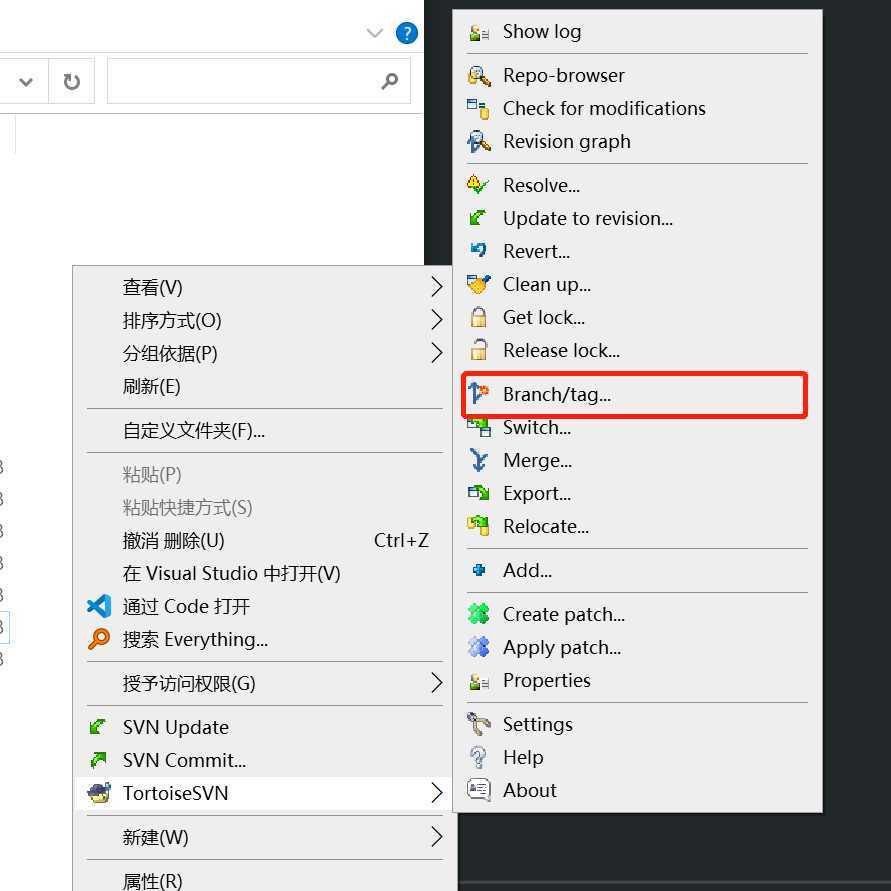Click the Show log label
This screenshot has width=891, height=891.
click(x=542, y=32)
